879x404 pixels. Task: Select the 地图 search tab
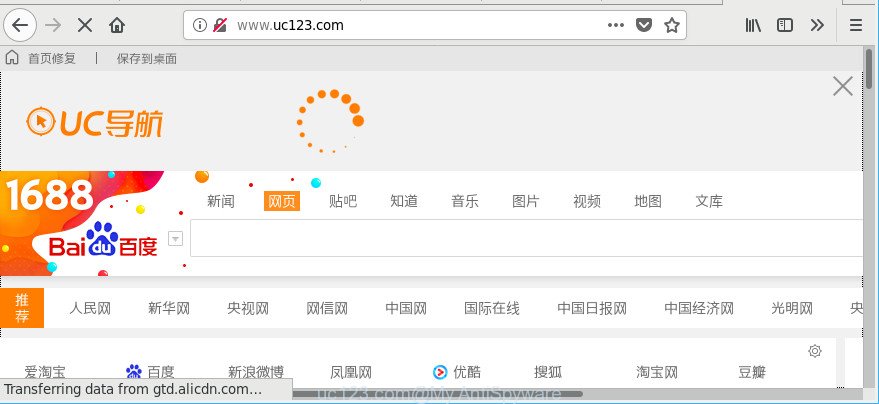click(648, 201)
